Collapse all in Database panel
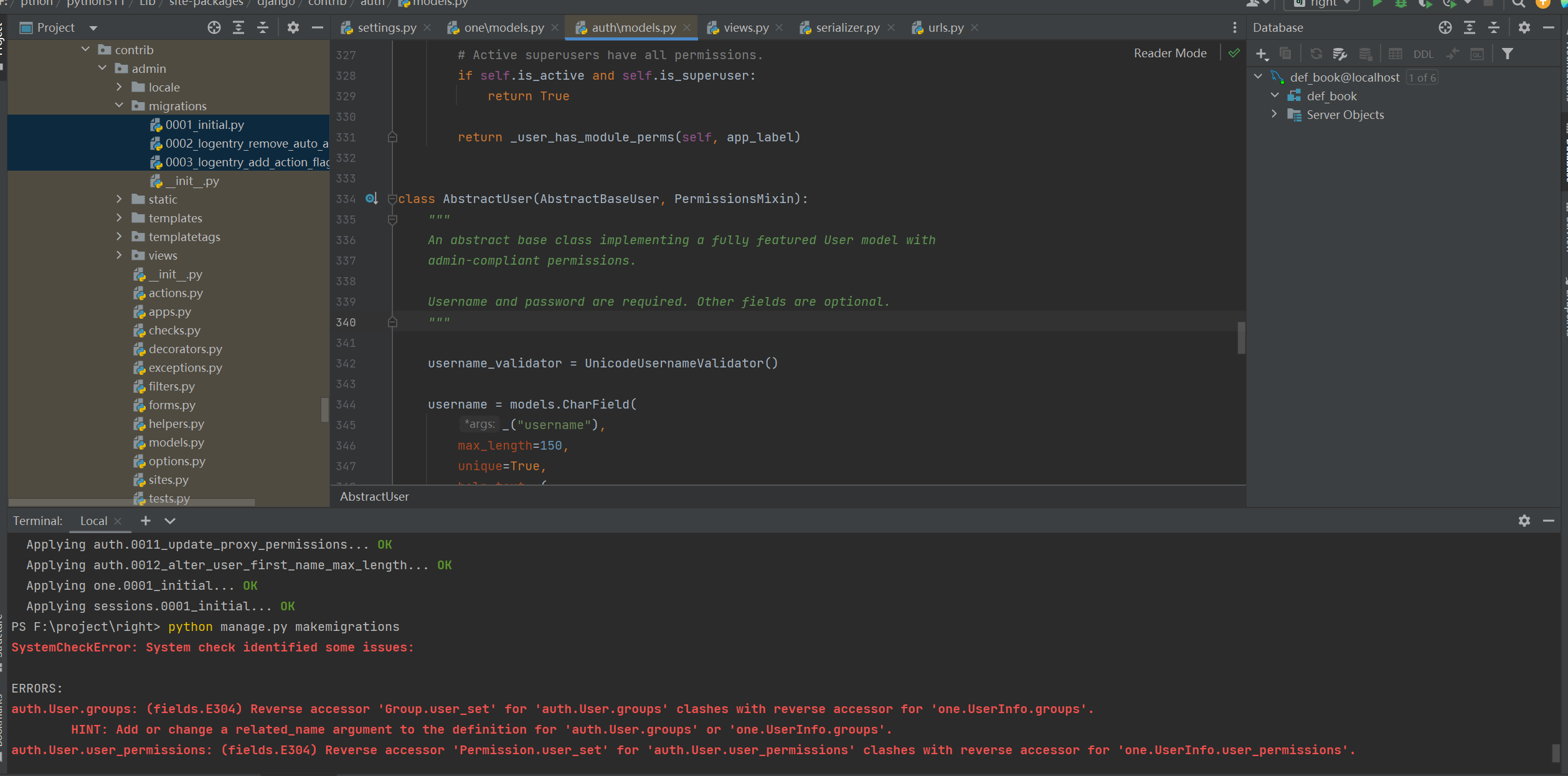Image resolution: width=1568 pixels, height=776 pixels. 1493,27
